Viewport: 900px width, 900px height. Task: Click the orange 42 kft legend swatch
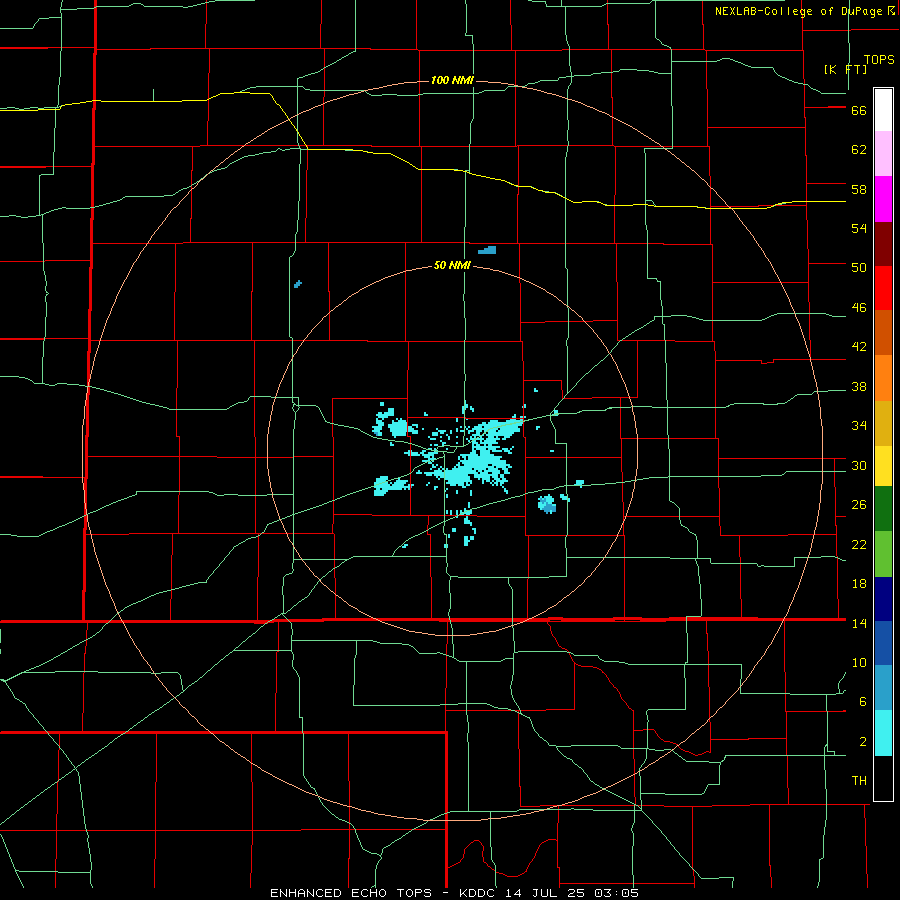pos(883,378)
